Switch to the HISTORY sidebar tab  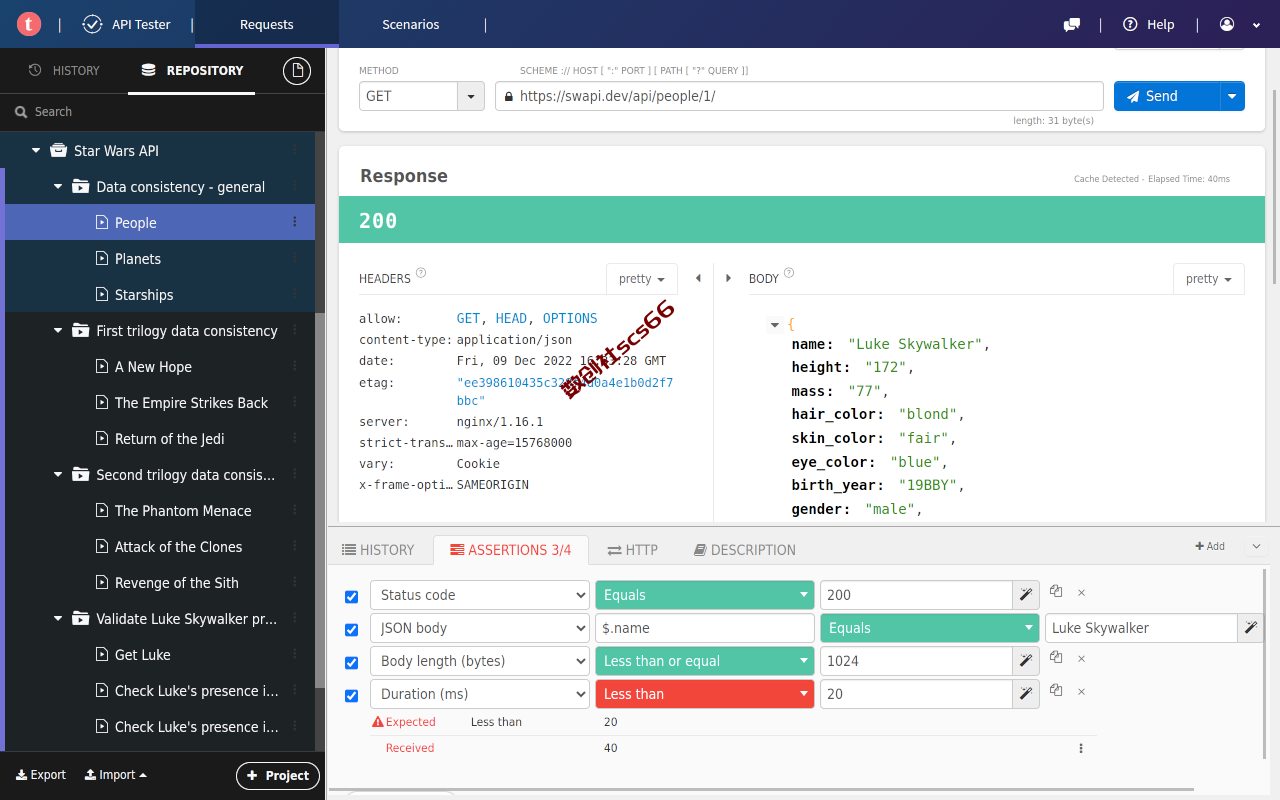tap(64, 70)
